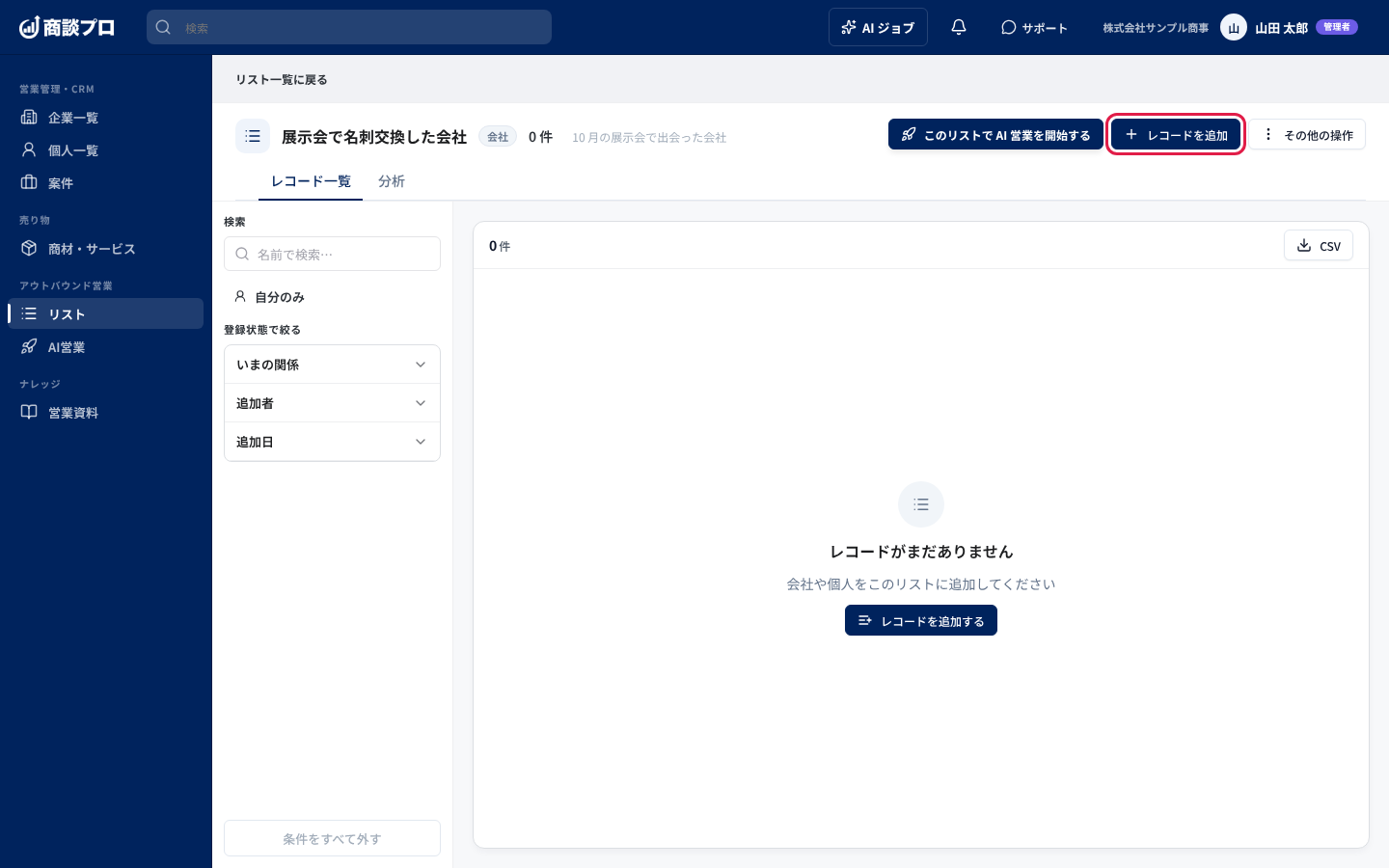Open 商材・サービス in sidebar
This screenshot has width=1389, height=868.
point(106,249)
